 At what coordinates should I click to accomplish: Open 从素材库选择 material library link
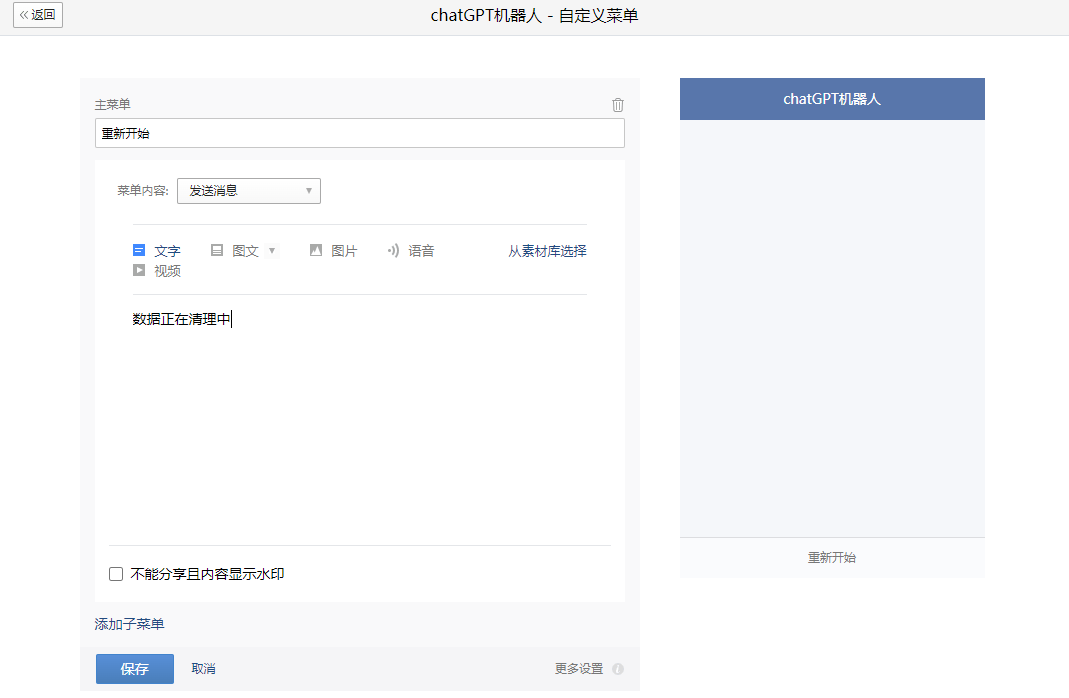(547, 251)
